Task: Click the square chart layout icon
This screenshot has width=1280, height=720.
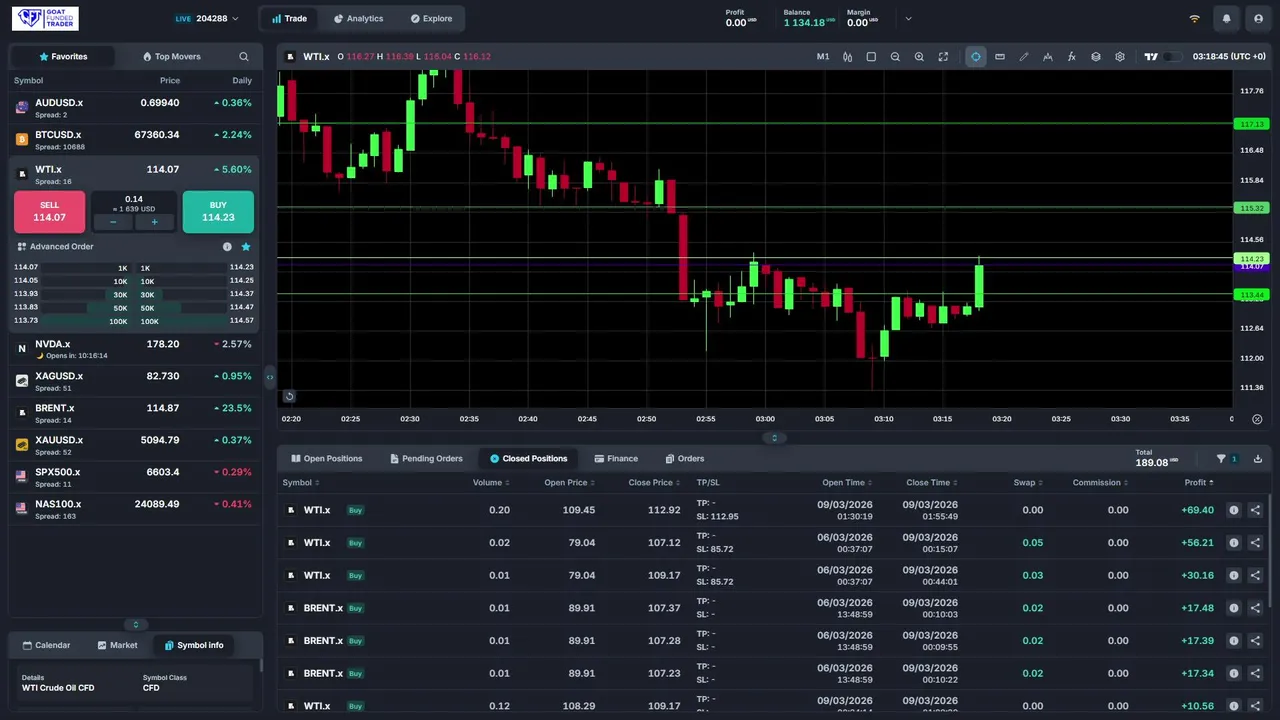Action: pyautogui.click(x=871, y=57)
